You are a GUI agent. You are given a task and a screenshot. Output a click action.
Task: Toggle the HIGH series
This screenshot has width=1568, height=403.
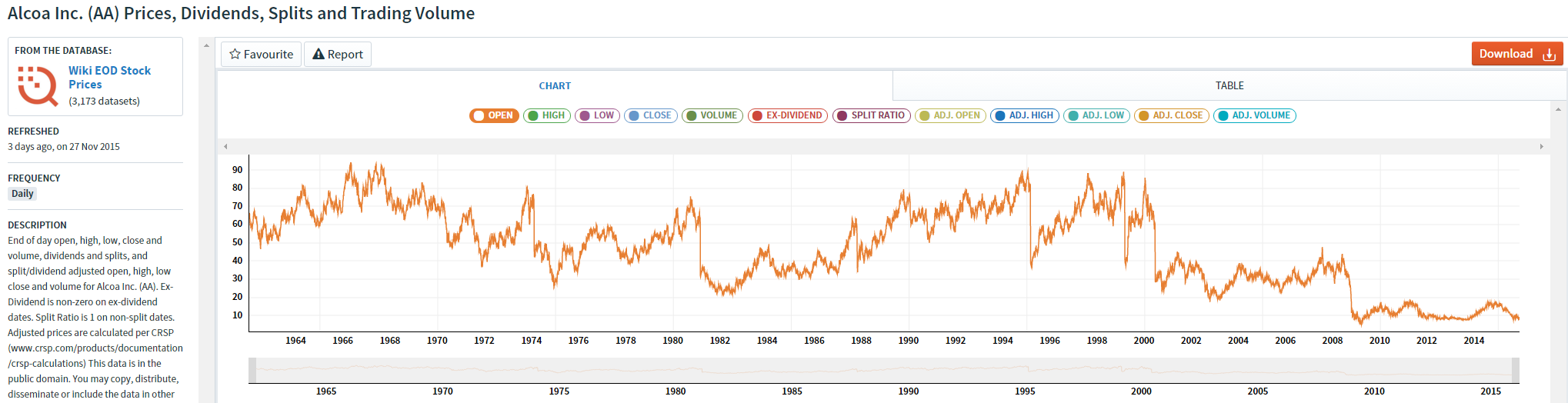(x=547, y=115)
